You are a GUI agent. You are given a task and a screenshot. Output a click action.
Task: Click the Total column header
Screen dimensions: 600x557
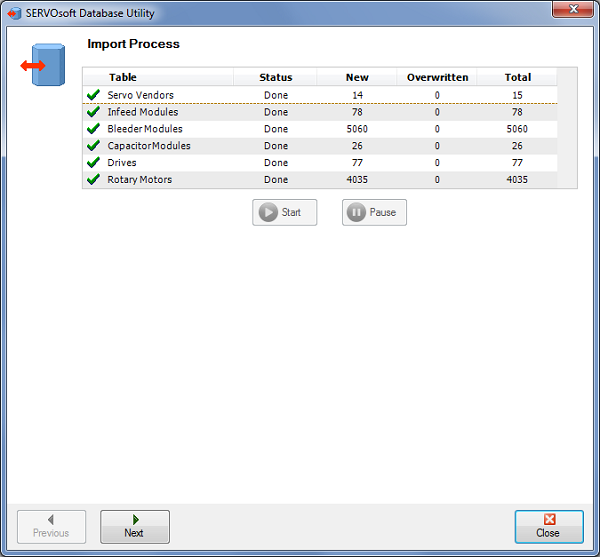coord(517,77)
